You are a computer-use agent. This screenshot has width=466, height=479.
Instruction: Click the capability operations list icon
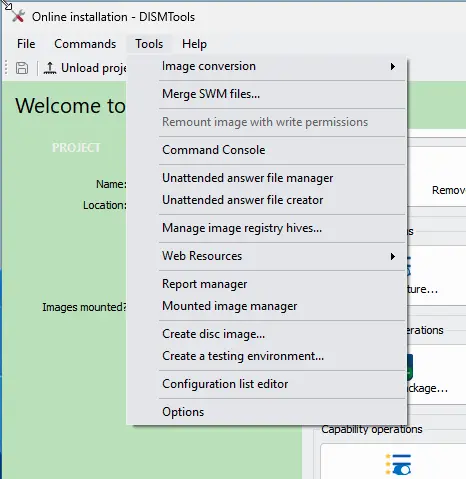tap(399, 464)
